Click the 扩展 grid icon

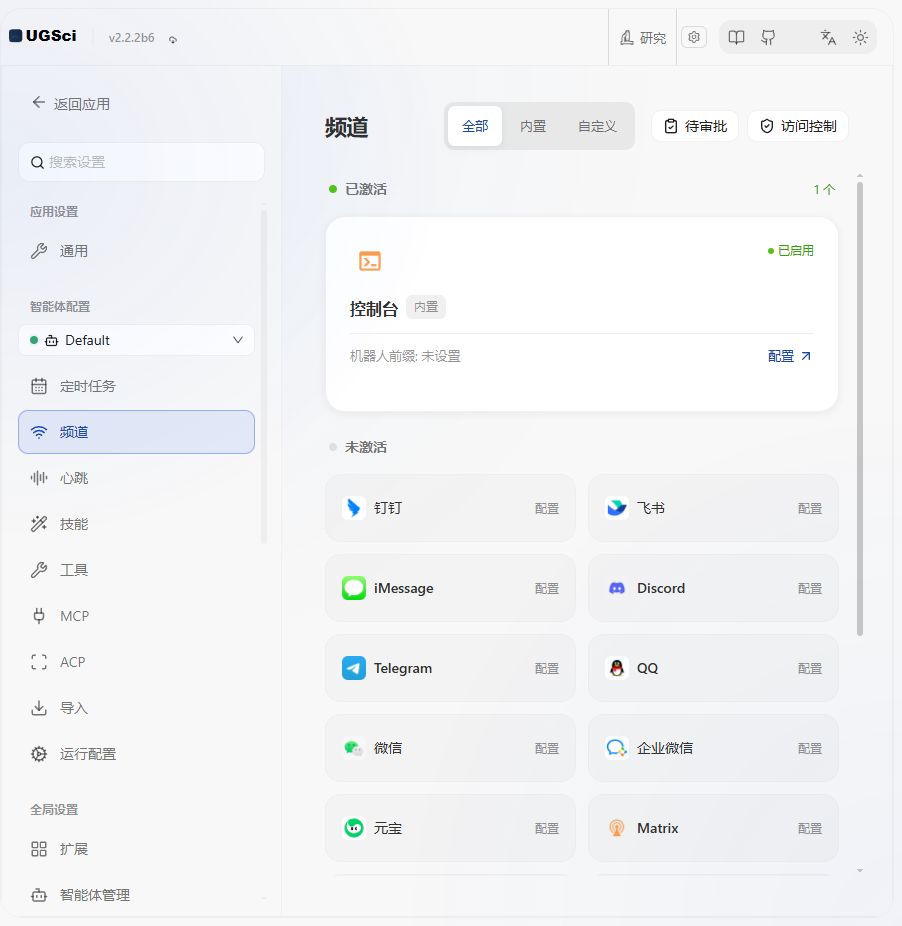click(39, 849)
